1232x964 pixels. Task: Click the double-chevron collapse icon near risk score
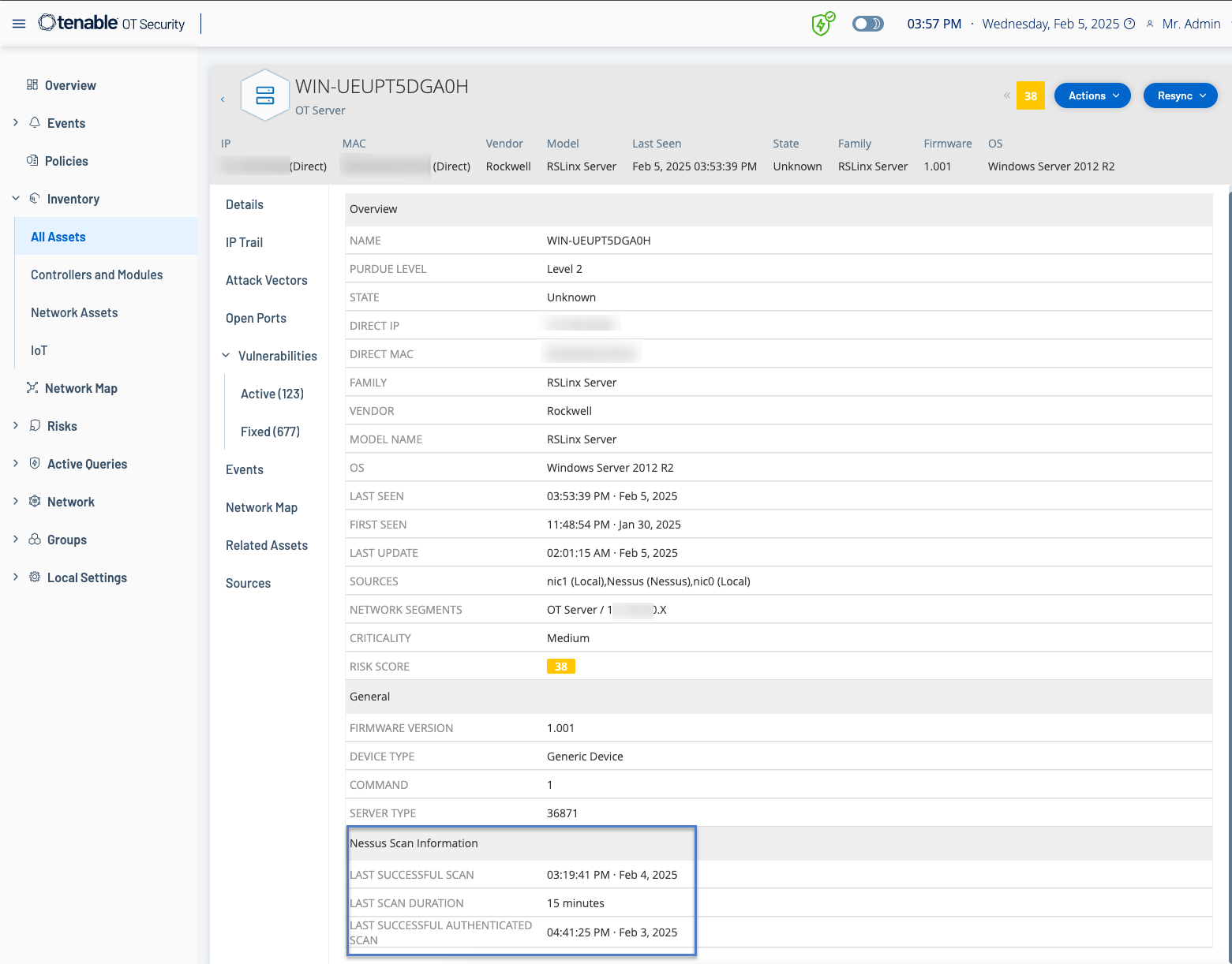1006,95
